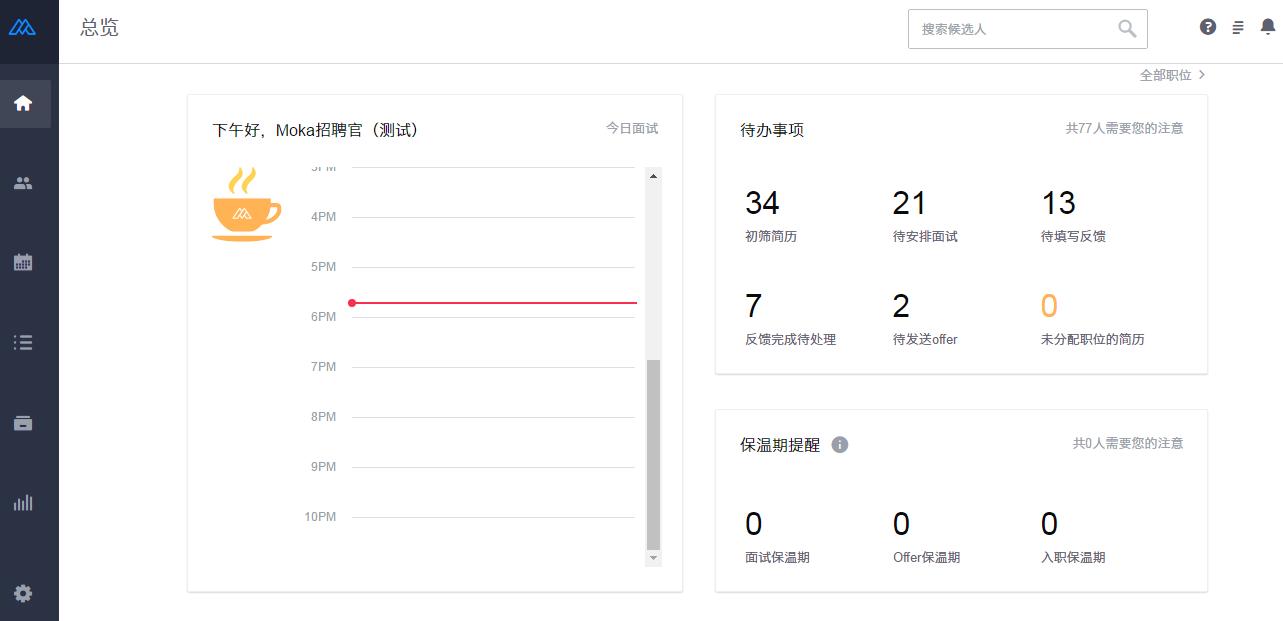Open the list icon in sidebar
The image size is (1283, 621).
tap(23, 343)
